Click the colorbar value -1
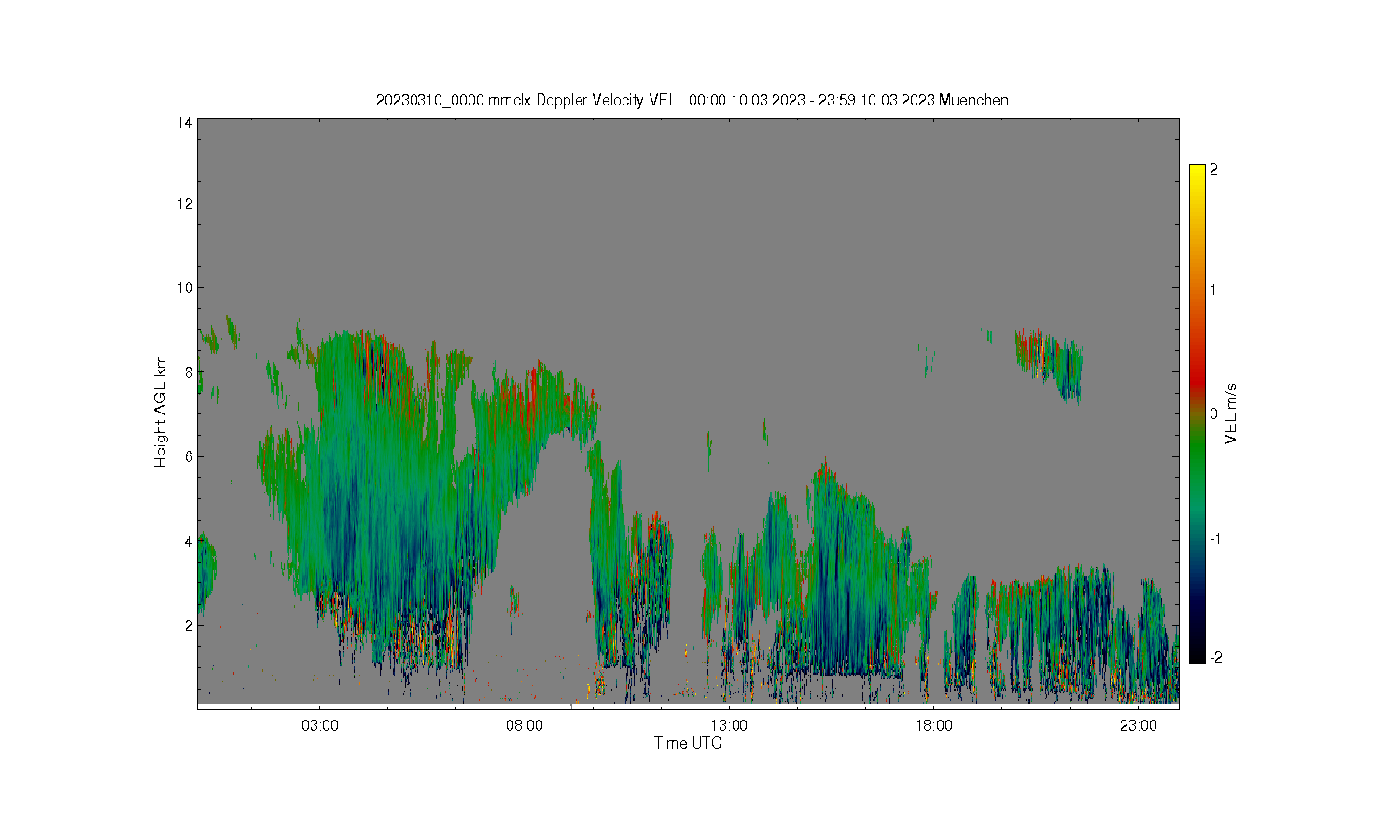Screen dimensions: 1400x840 [1216, 539]
